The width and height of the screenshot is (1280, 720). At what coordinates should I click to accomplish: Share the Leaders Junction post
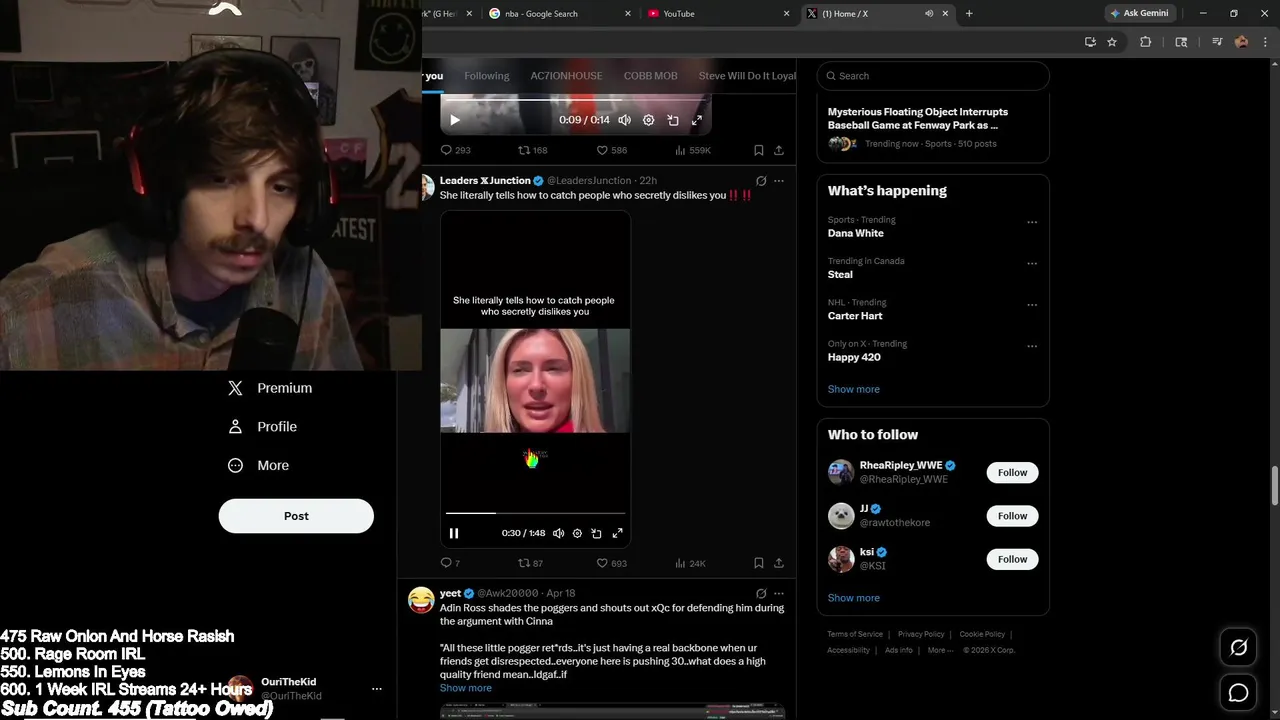click(x=779, y=563)
